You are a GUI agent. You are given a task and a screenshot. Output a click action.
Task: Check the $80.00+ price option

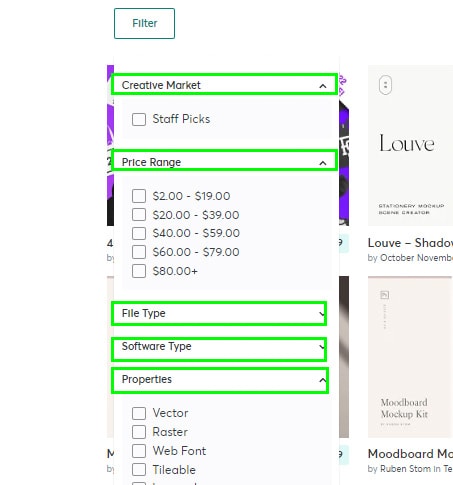click(139, 271)
